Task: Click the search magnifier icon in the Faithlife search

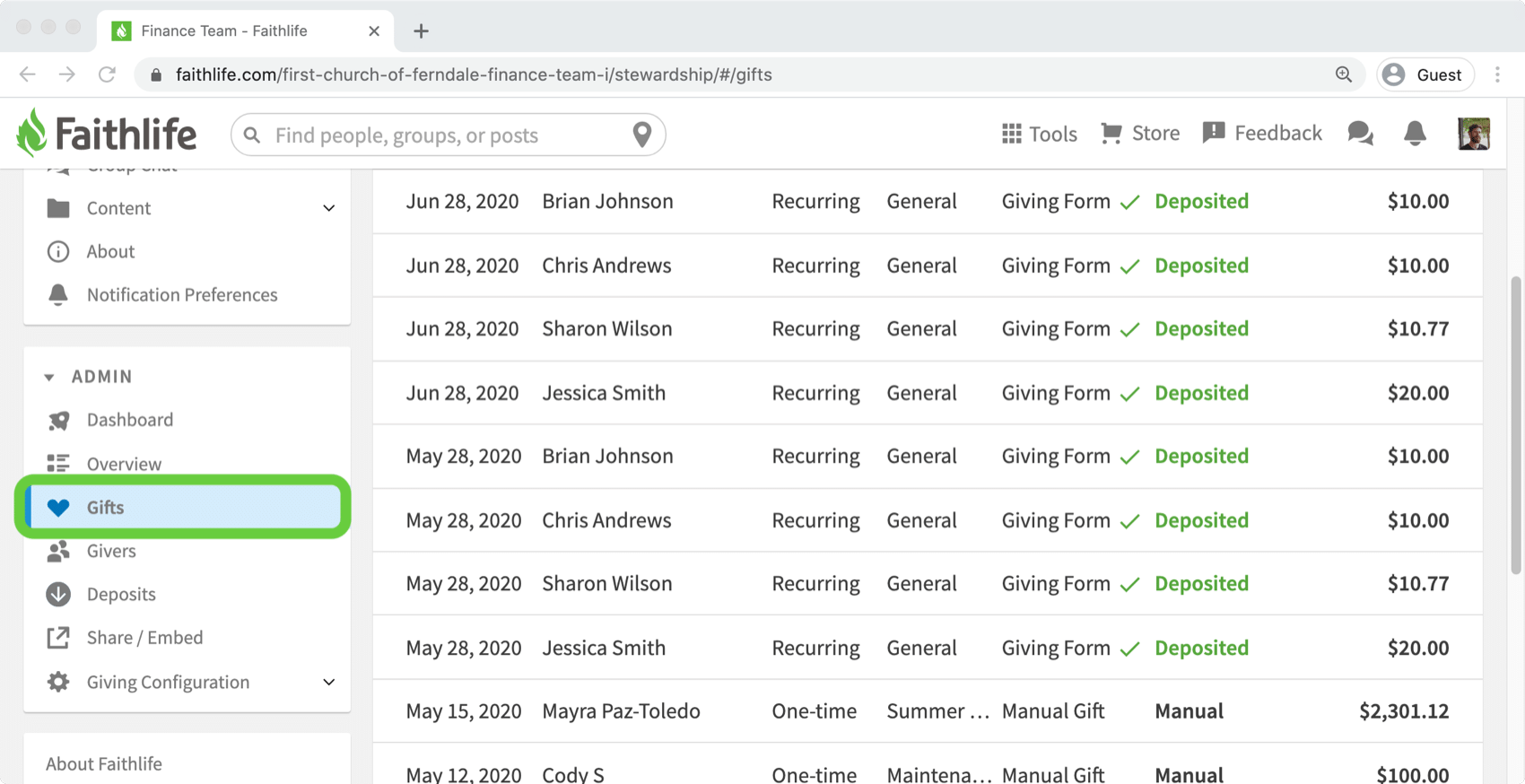Action: tap(252, 135)
